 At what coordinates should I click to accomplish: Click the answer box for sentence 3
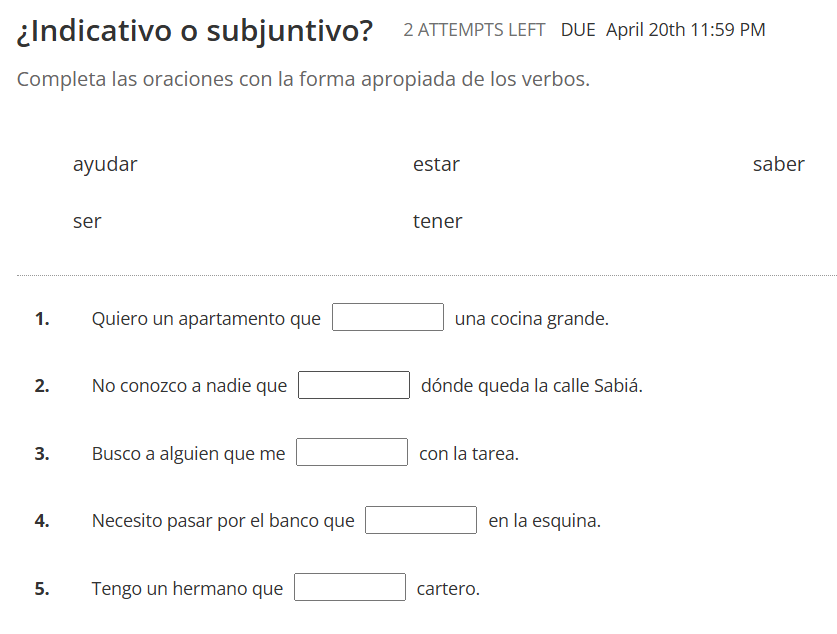click(x=351, y=451)
